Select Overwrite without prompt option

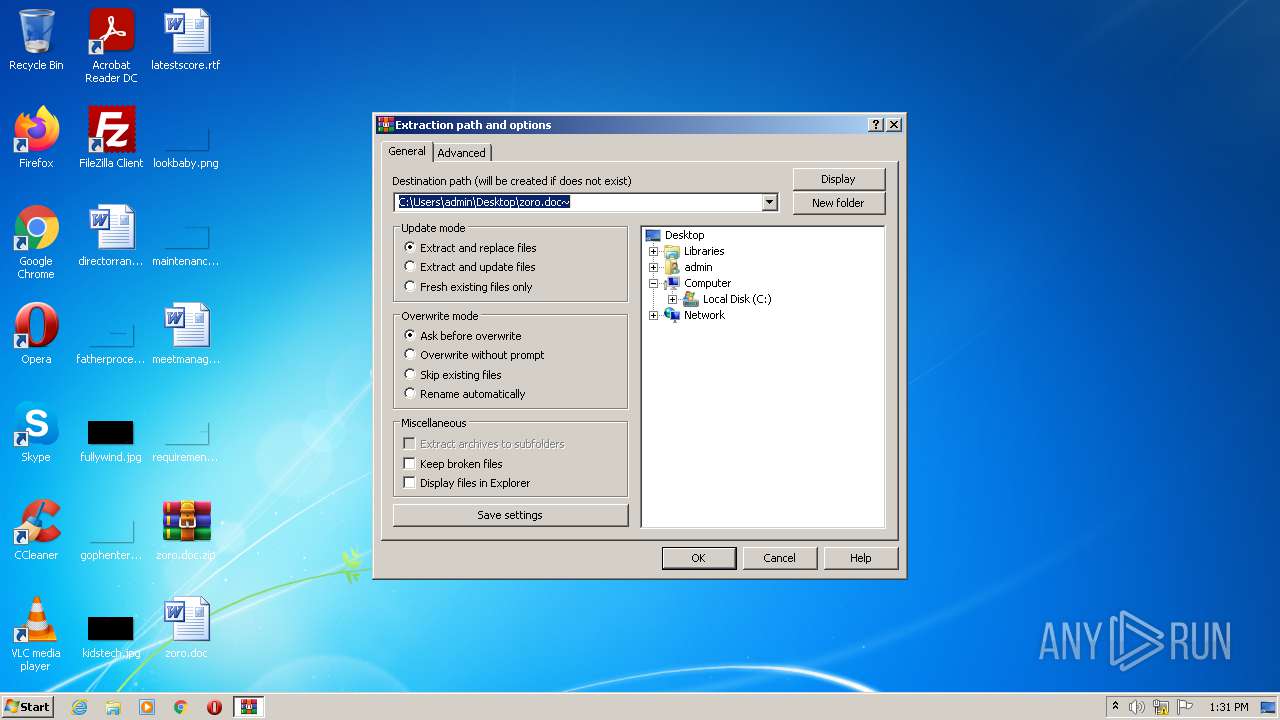pyautogui.click(x=474, y=355)
